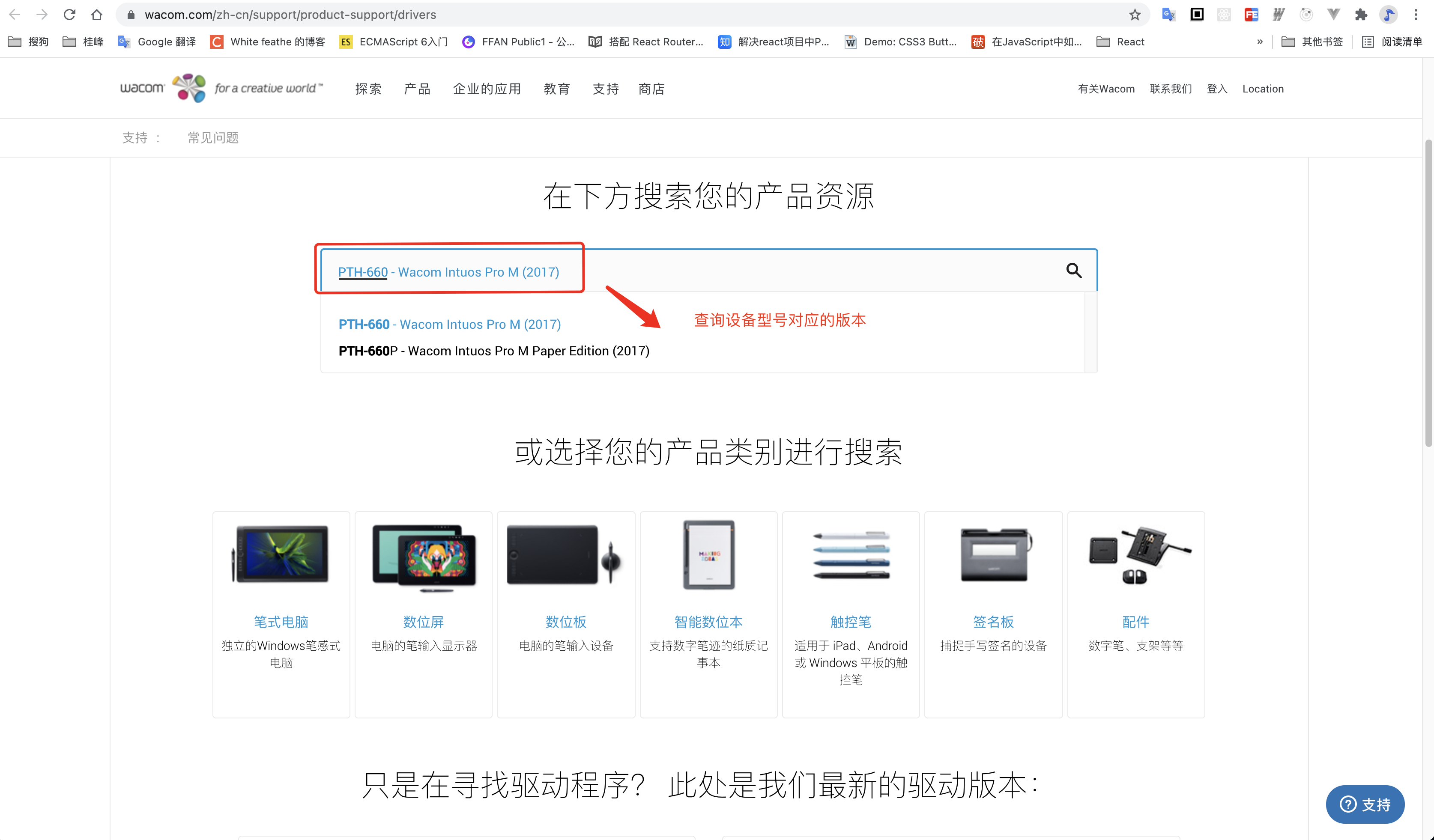Open the 搜狗 bookmark folder
Screen dimensions: 1434x840
click(x=28, y=42)
